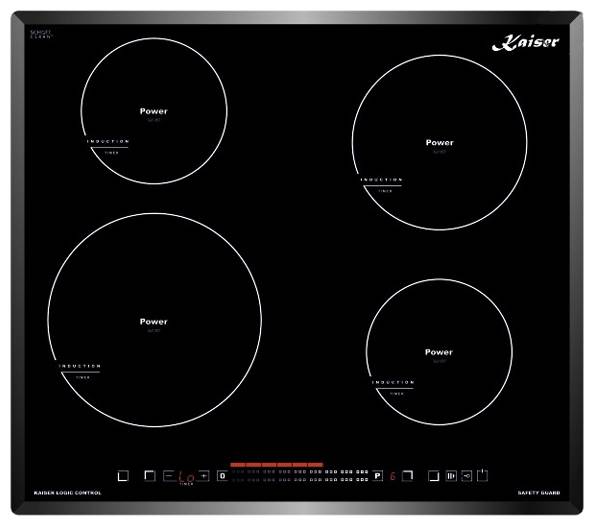Click the Safety Guard label
Screen dimensions: 594x526
pyautogui.click(x=539, y=493)
